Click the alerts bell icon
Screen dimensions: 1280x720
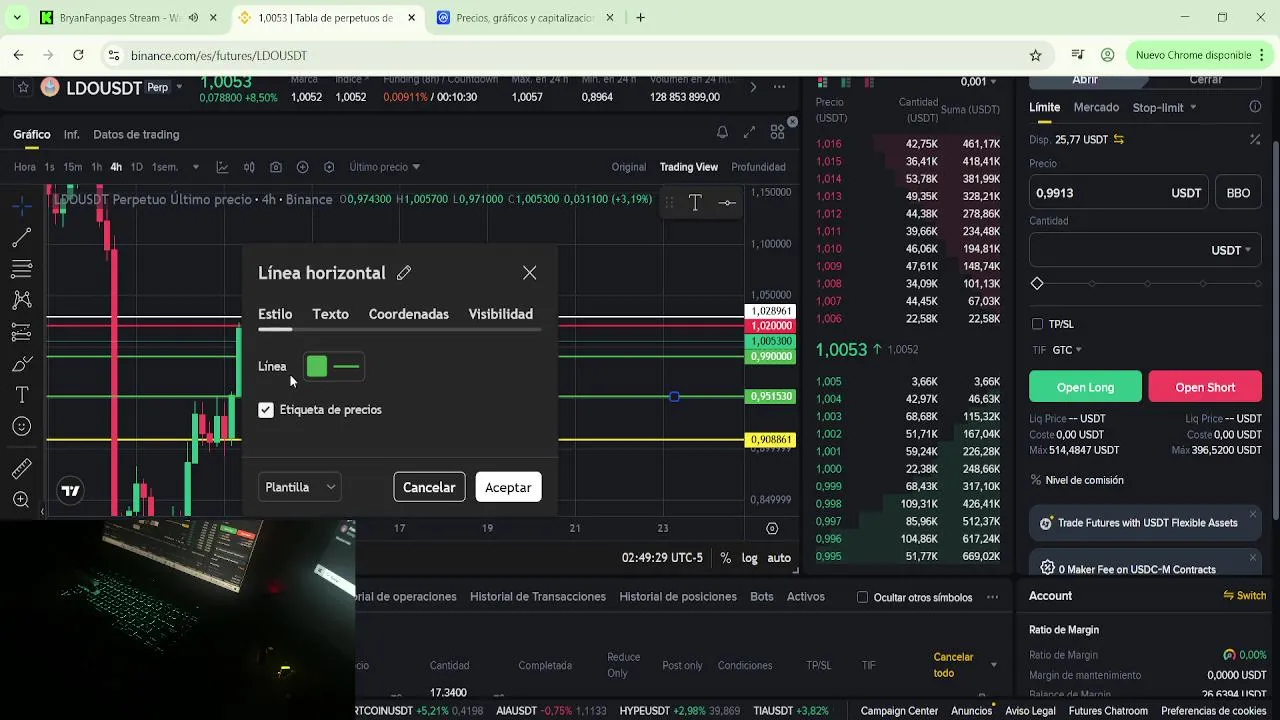(722, 132)
